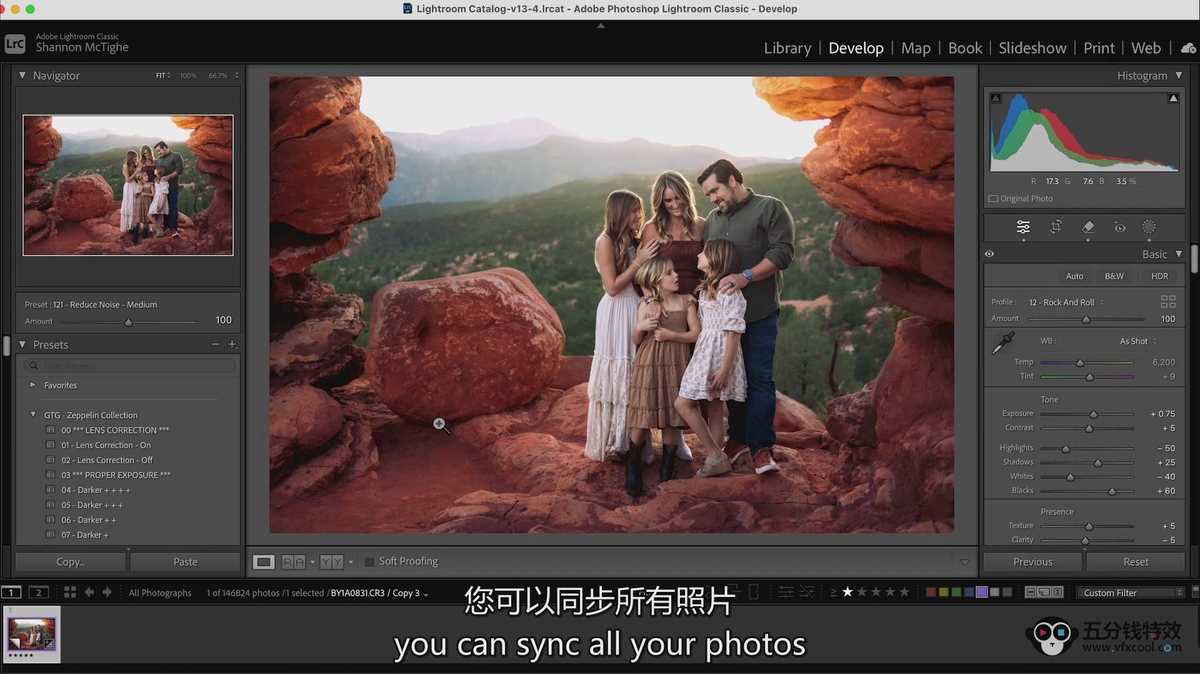
Task: Open white balance As Shot dropdown
Action: pyautogui.click(x=1138, y=341)
